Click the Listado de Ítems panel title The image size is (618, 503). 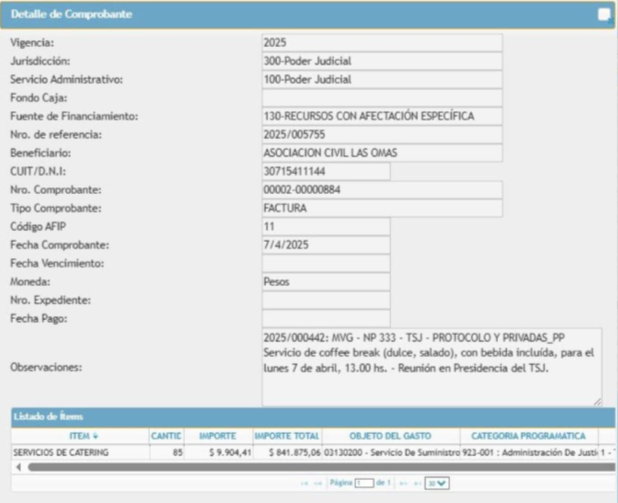[x=48, y=417]
